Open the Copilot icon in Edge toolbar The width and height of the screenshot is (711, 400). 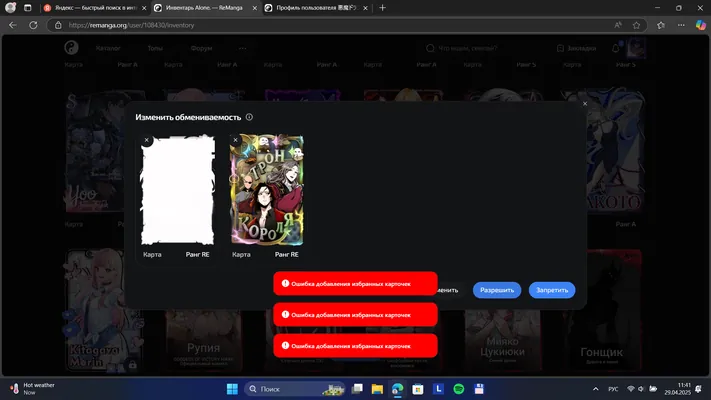(x=701, y=25)
